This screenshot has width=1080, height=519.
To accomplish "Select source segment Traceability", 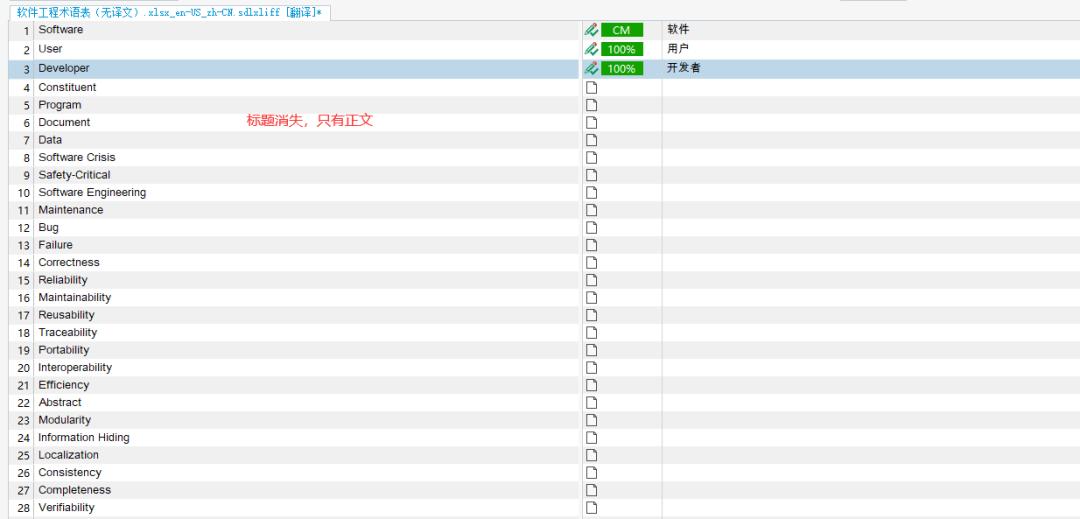I will pos(68,332).
